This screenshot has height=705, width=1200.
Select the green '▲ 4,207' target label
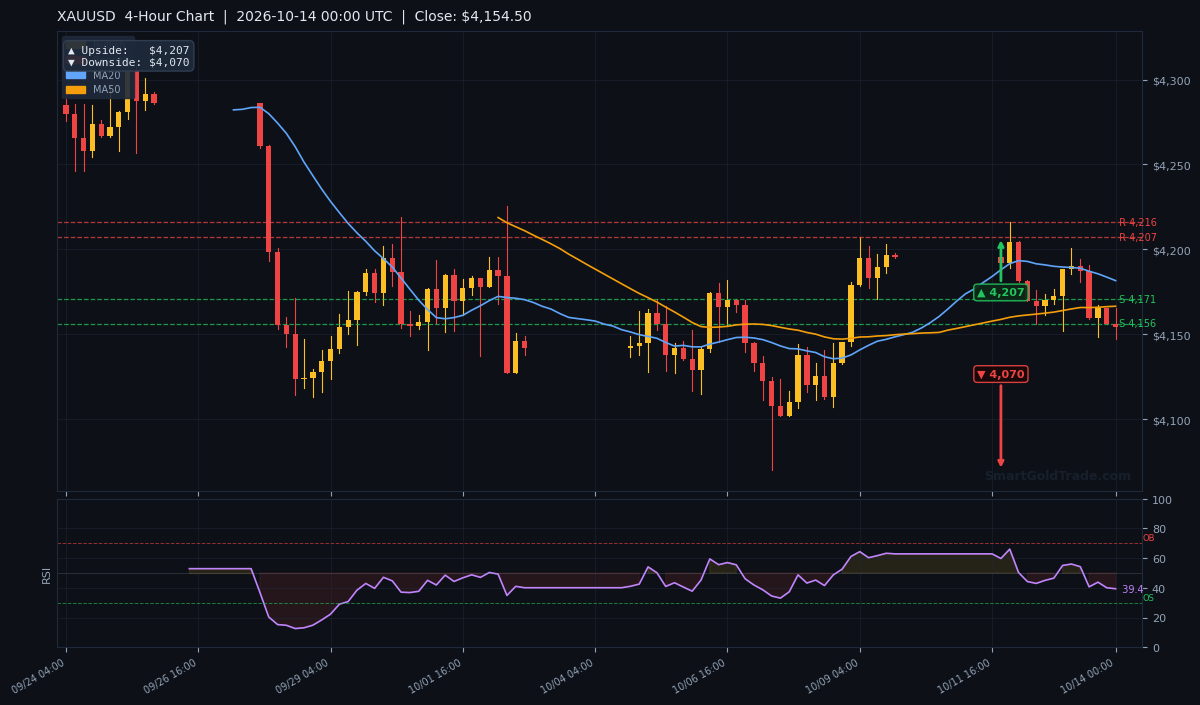(x=1001, y=292)
